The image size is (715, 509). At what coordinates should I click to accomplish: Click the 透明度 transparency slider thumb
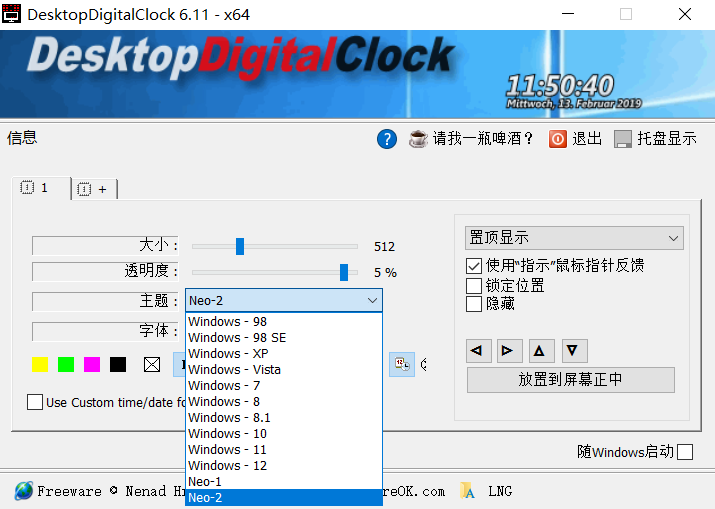click(344, 272)
